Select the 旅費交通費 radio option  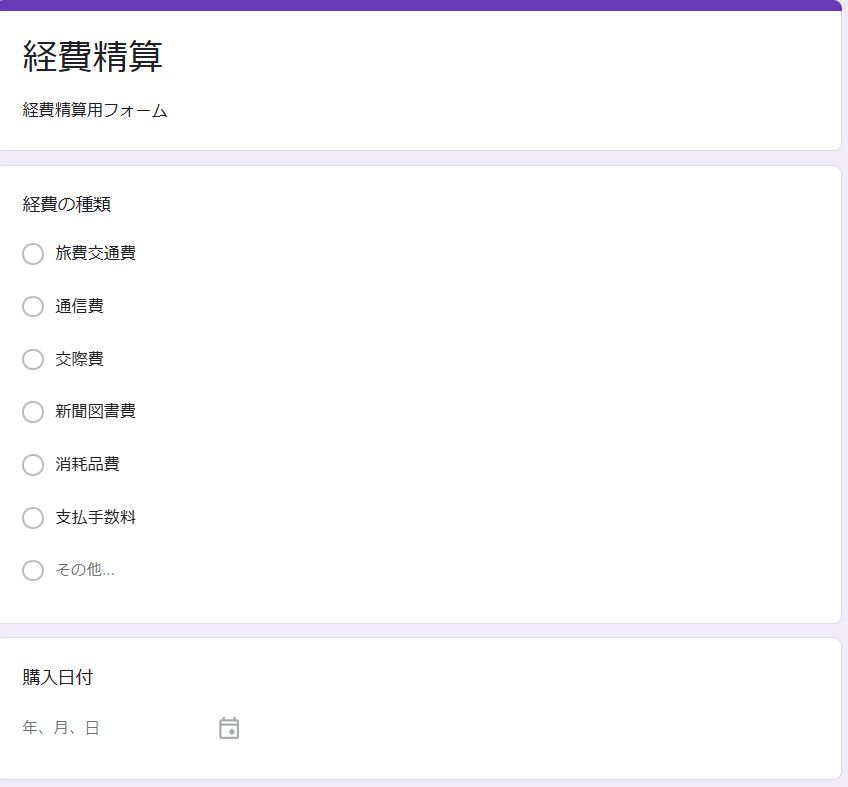click(x=33, y=254)
